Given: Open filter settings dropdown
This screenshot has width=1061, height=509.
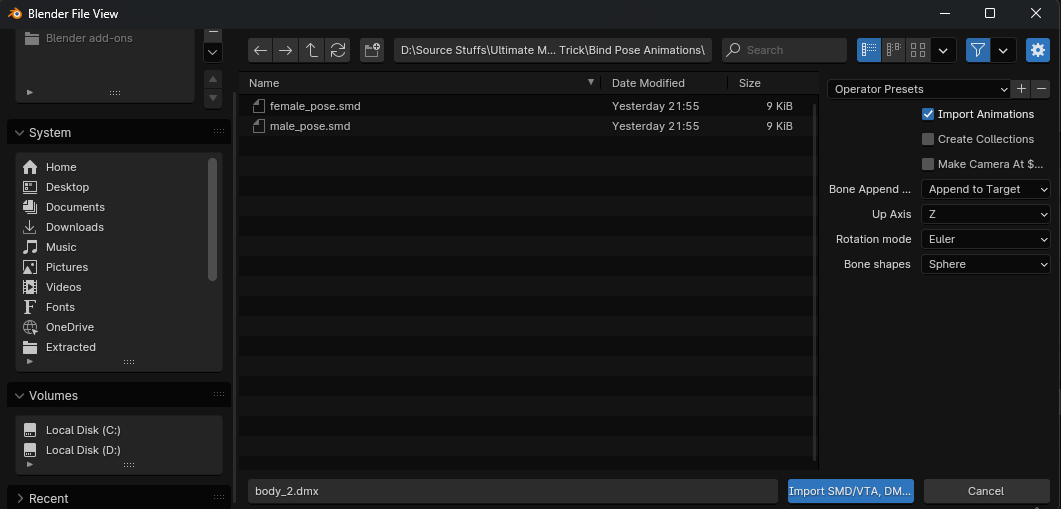Looking at the screenshot, I should [1003, 50].
